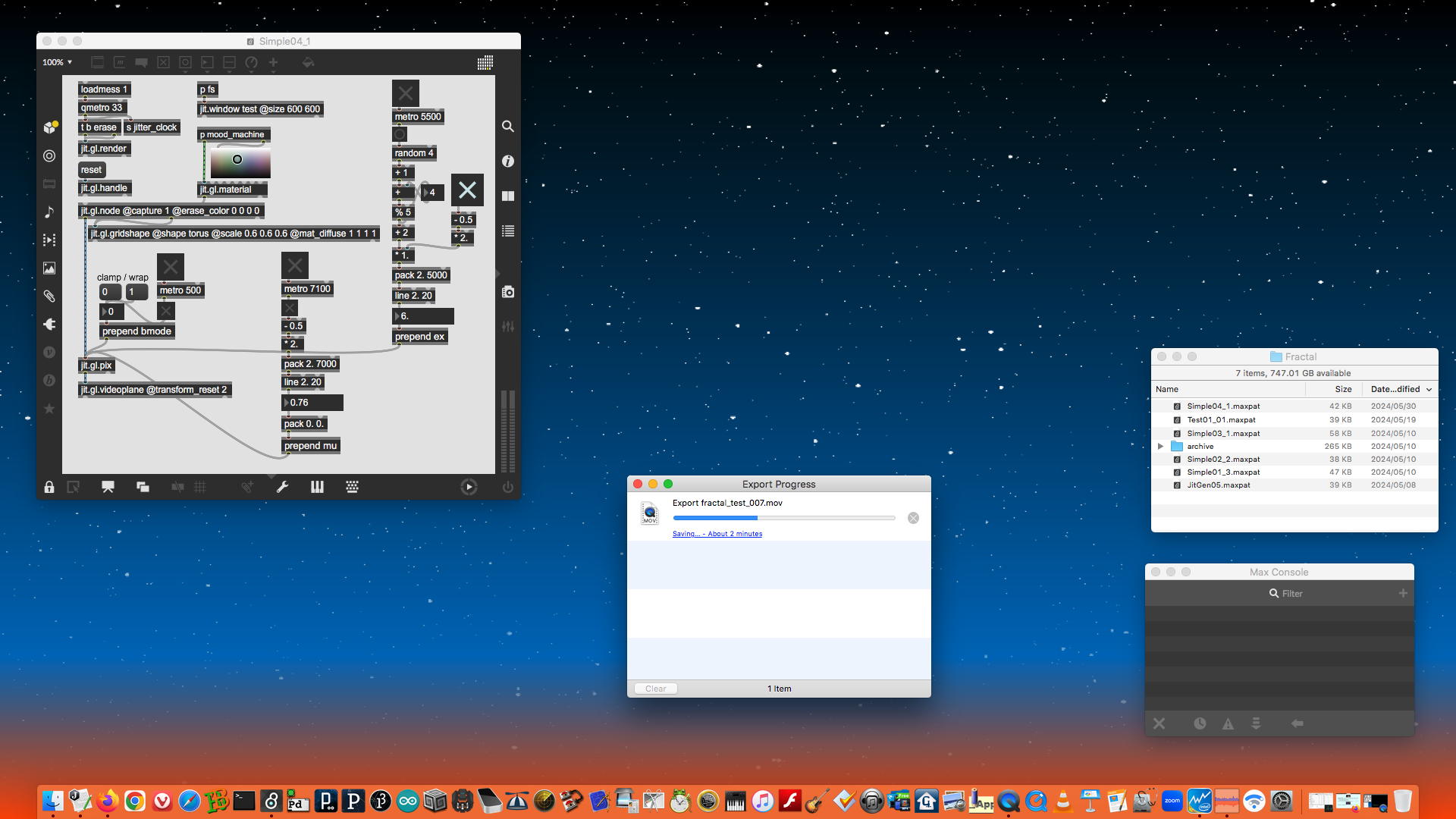Click the search magnifier in right sidebar
The width and height of the screenshot is (1456, 819).
pos(508,127)
